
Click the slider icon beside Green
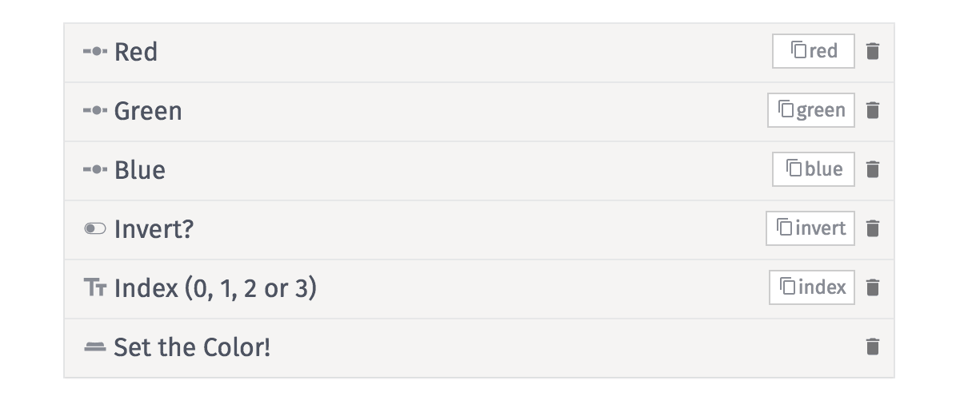(x=95, y=110)
